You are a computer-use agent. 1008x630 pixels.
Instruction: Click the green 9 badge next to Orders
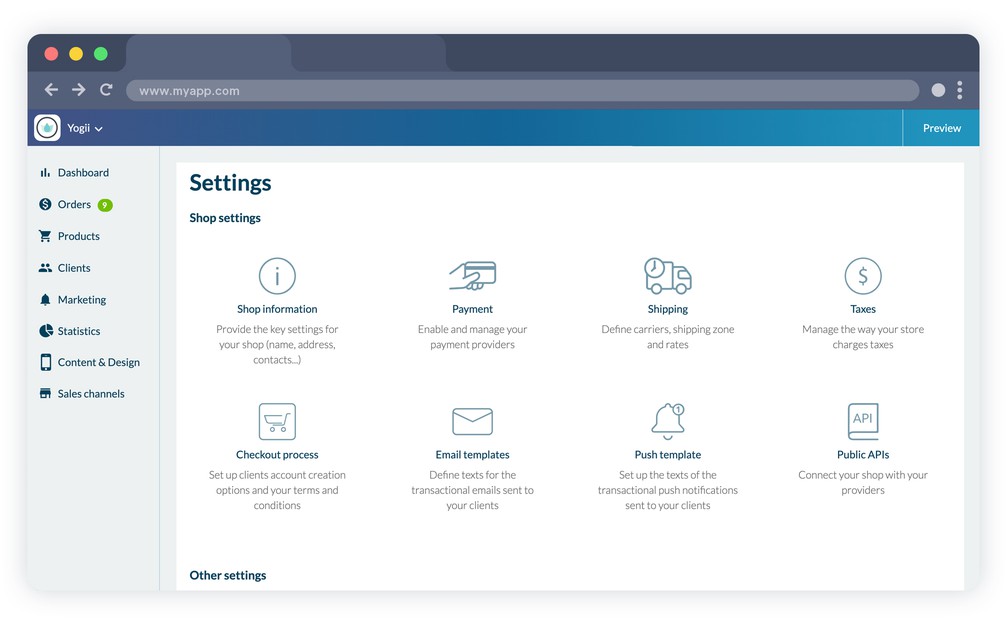pyautogui.click(x=105, y=205)
